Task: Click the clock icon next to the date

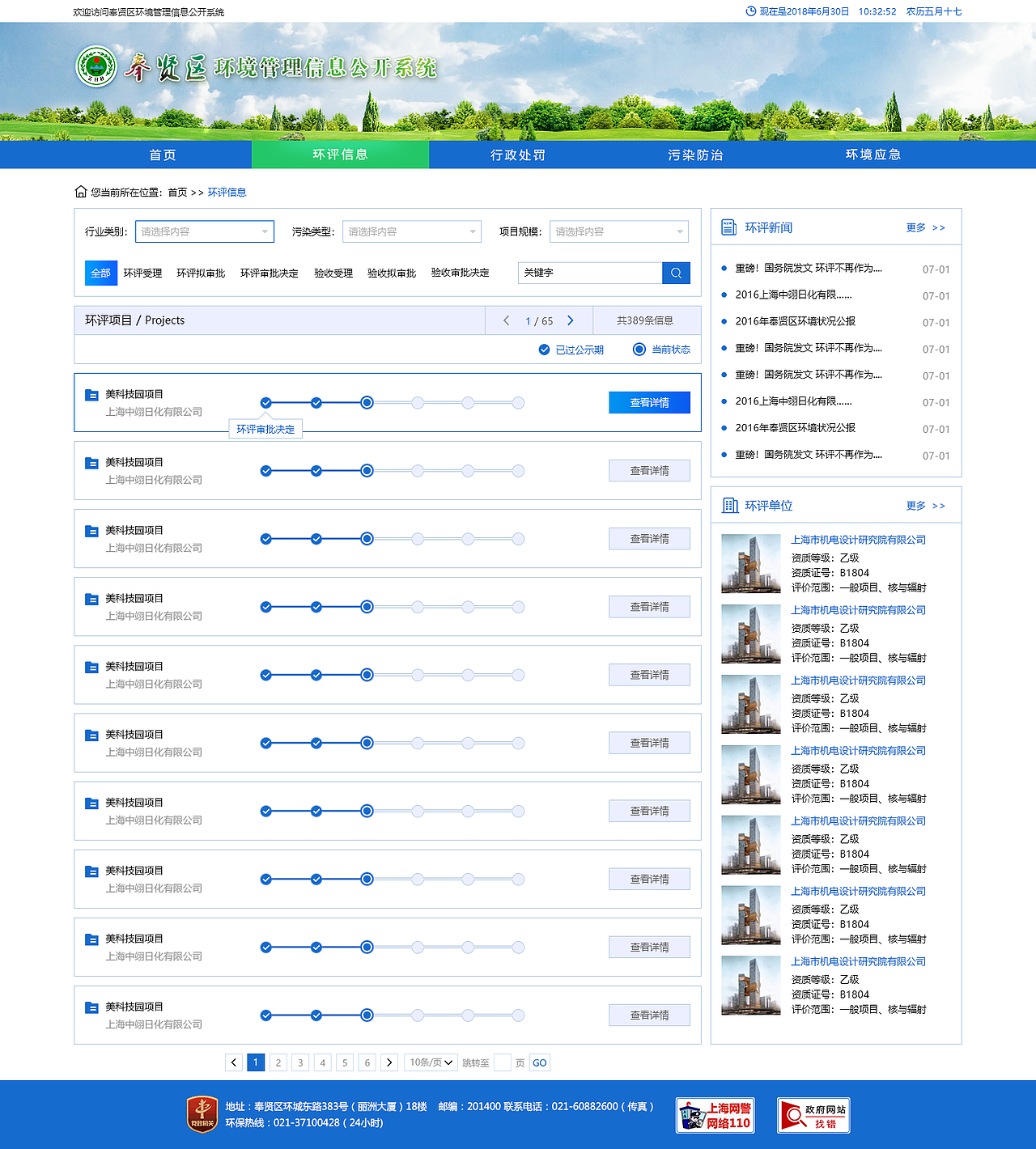Action: (x=750, y=11)
